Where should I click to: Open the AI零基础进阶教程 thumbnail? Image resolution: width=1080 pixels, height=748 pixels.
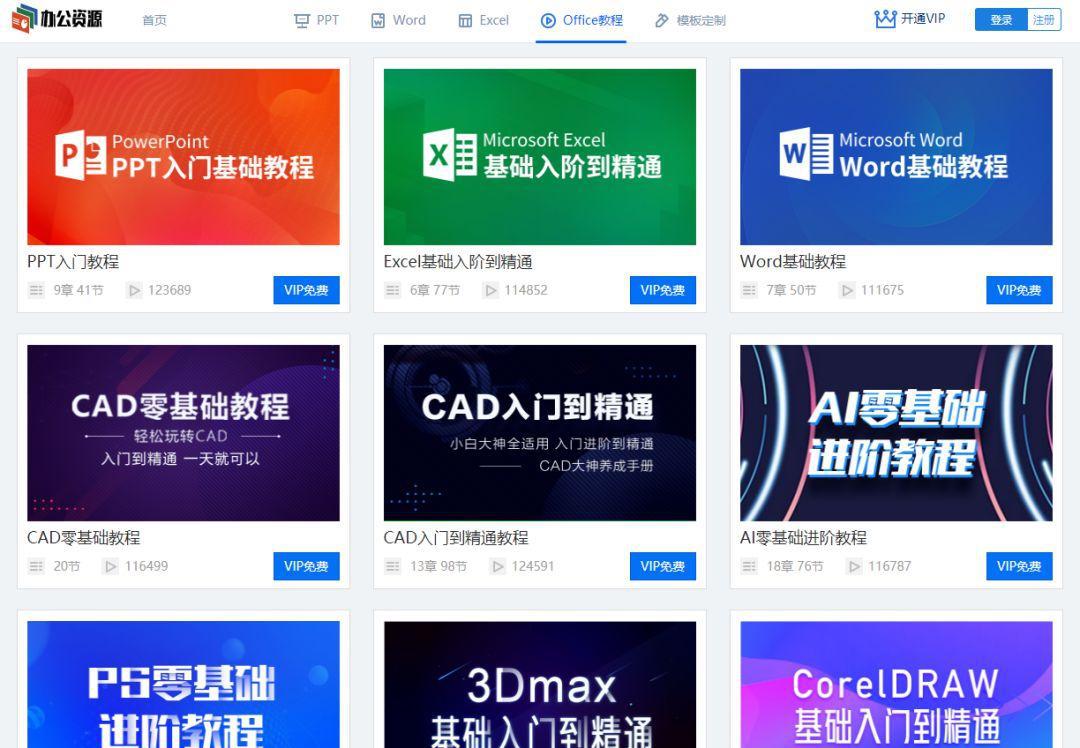click(896, 433)
